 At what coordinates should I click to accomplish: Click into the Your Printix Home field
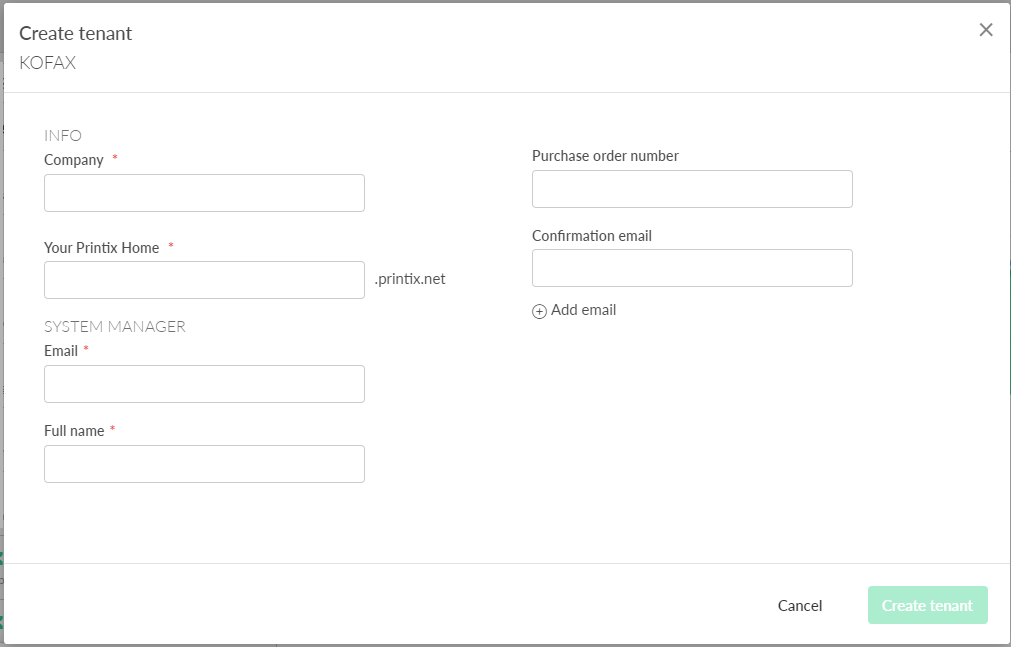pos(204,280)
